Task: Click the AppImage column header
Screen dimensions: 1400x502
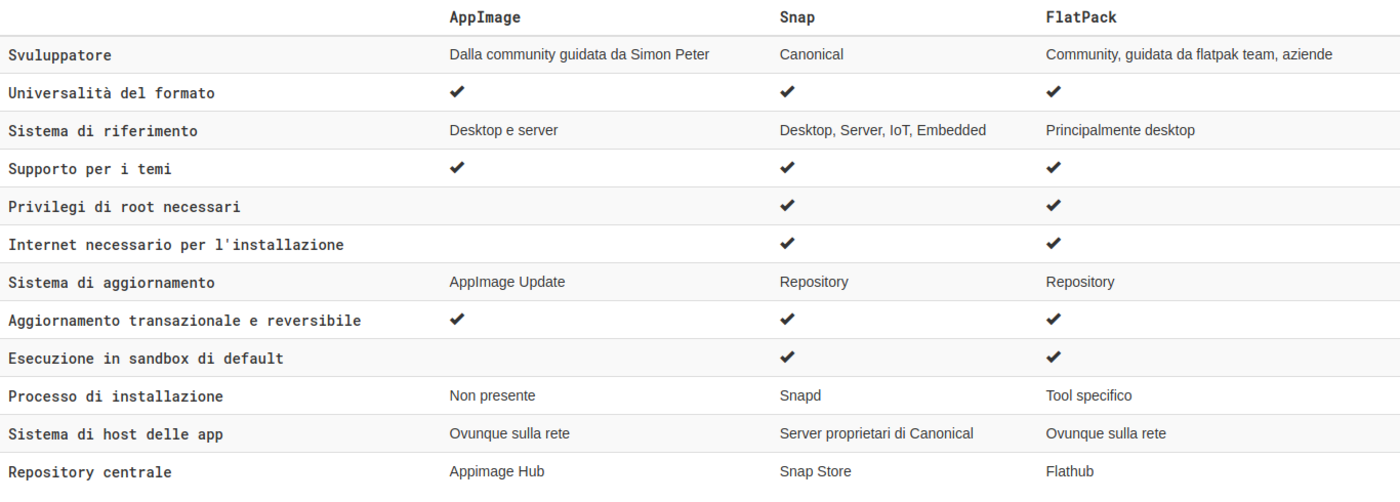Action: click(485, 18)
